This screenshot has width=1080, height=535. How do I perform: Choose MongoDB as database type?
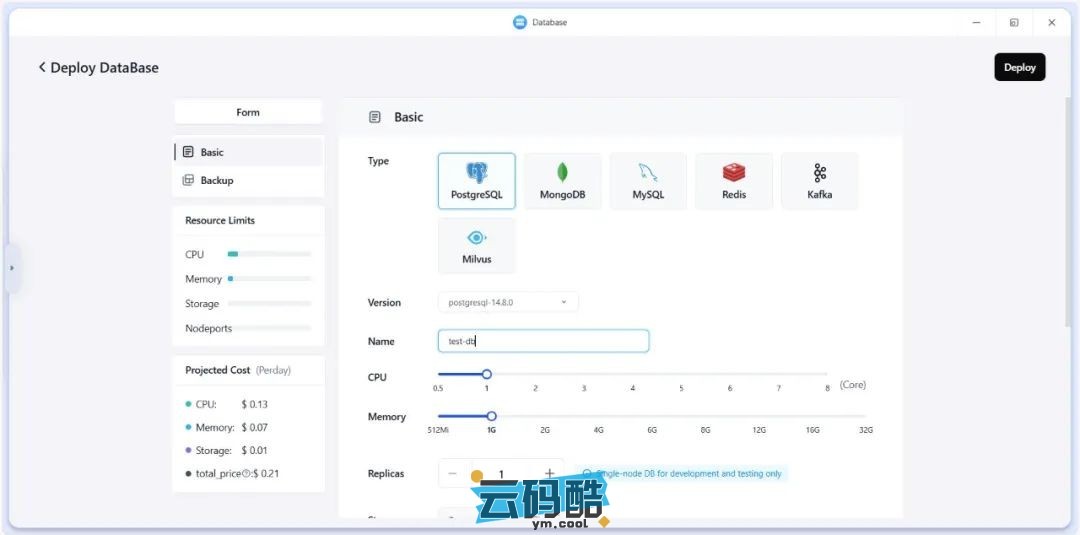[562, 181]
